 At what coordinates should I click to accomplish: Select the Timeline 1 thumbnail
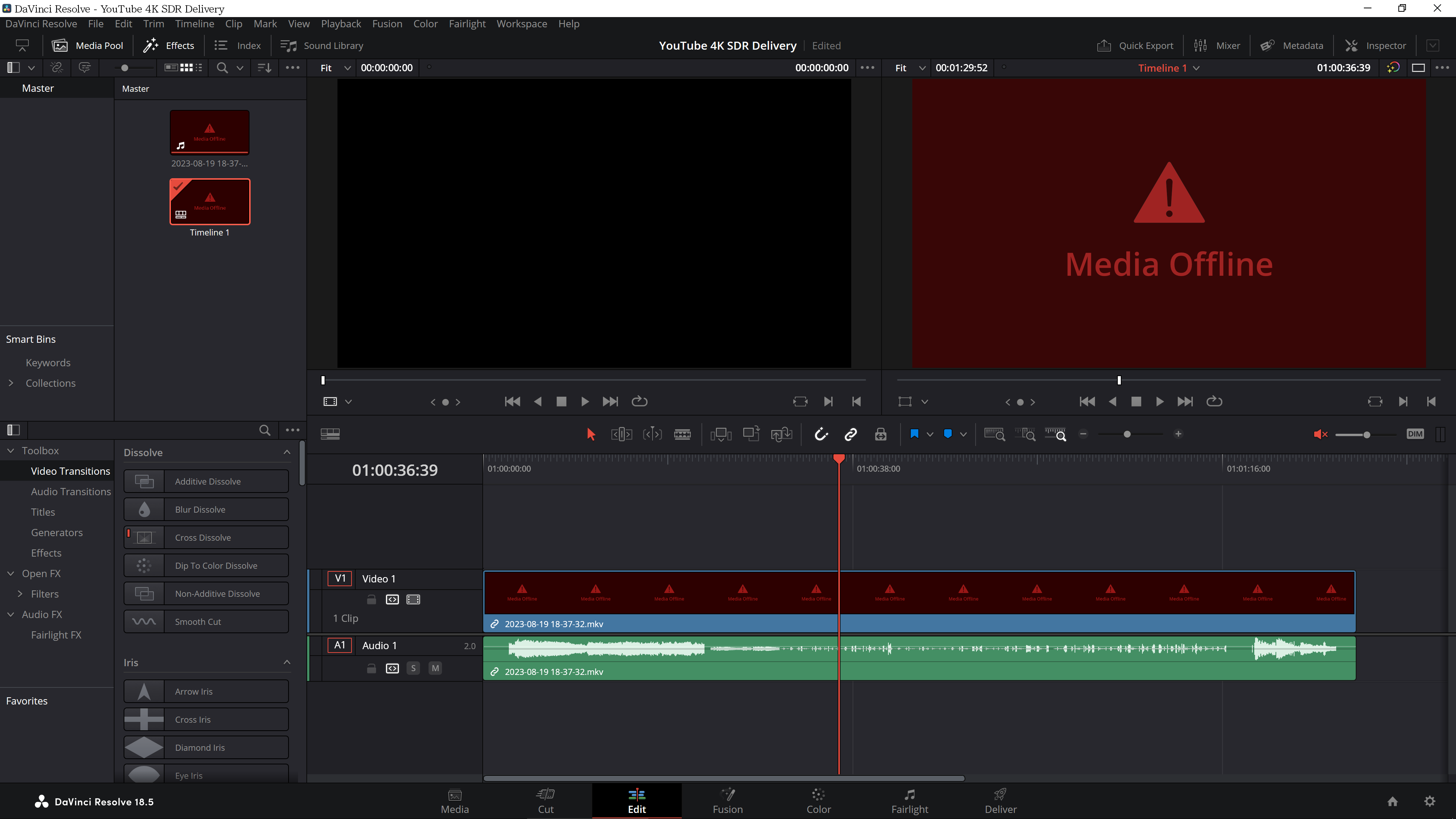(210, 201)
